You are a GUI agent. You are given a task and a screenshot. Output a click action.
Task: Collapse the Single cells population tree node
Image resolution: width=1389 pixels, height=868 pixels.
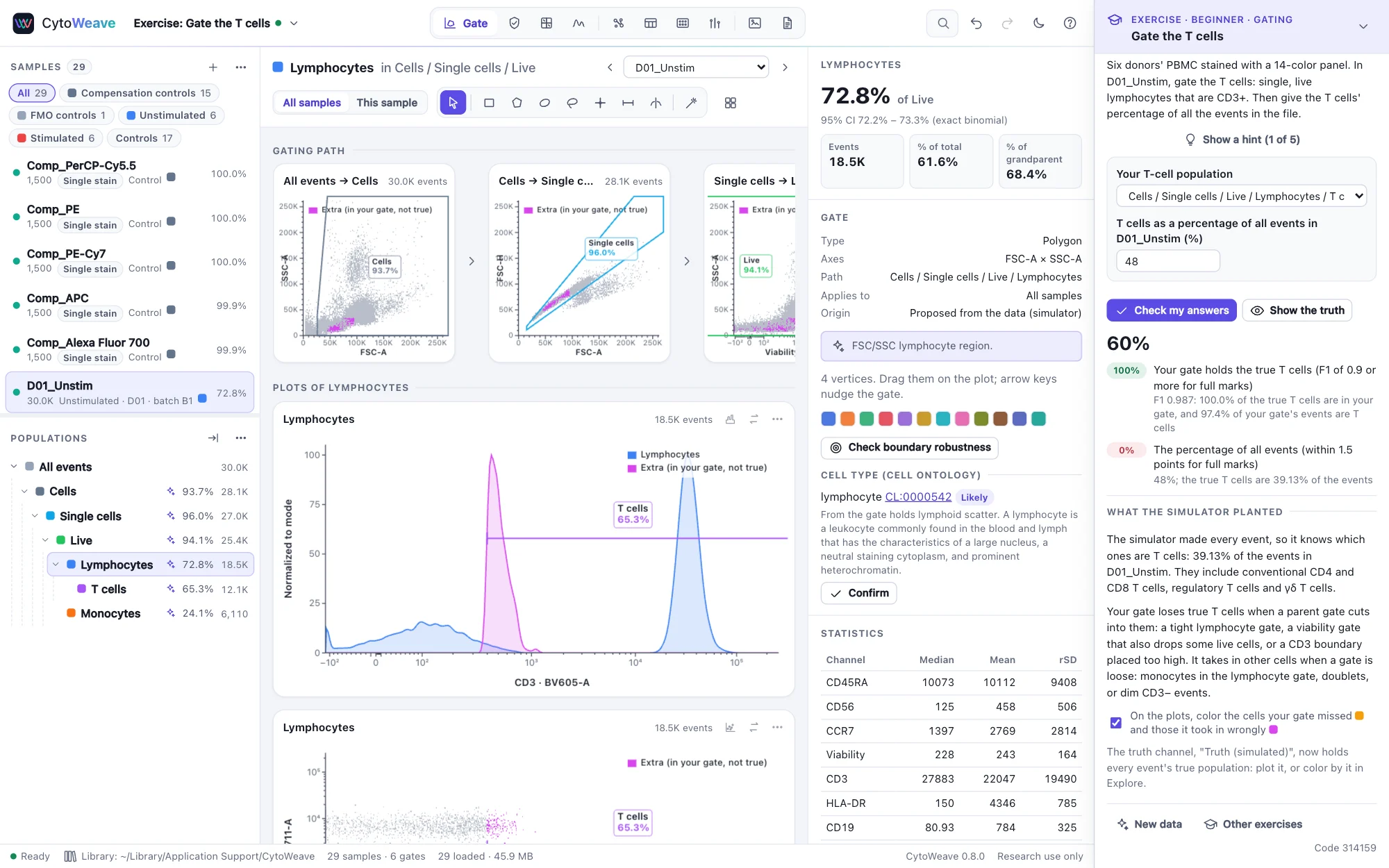pyautogui.click(x=35, y=516)
